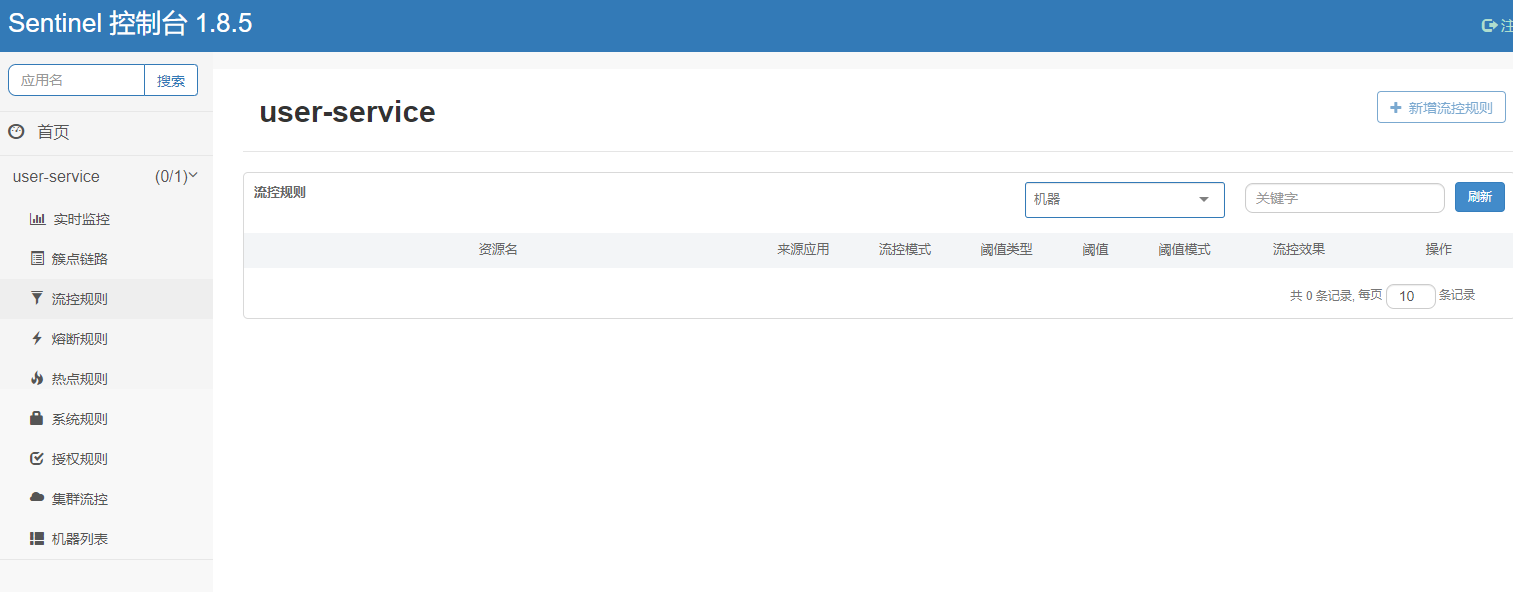Click the grid icon for 机器列表

pos(37,538)
